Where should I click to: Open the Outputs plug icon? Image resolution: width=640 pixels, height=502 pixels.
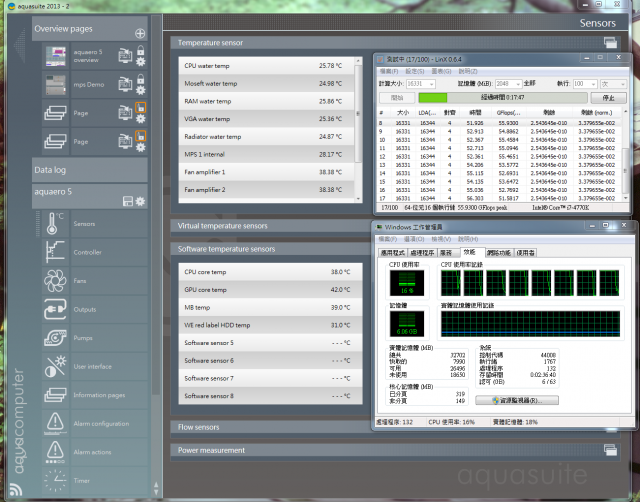tap(55, 309)
